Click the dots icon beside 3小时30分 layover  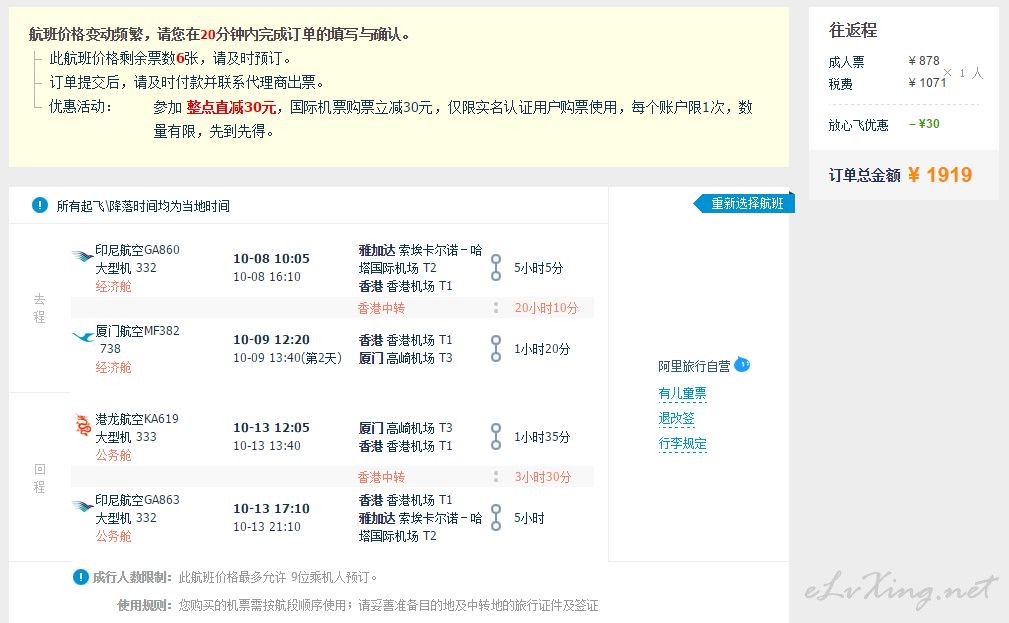point(495,477)
